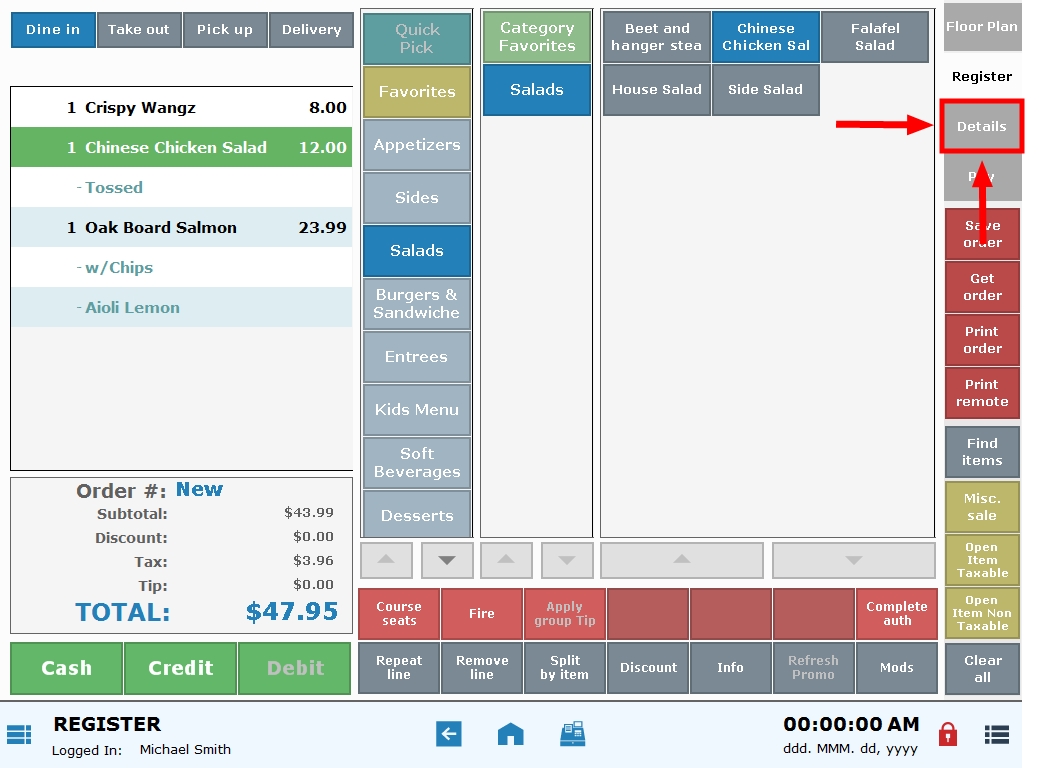Open the Kids Menu category
The width and height of the screenshot is (1039, 768).
(417, 410)
